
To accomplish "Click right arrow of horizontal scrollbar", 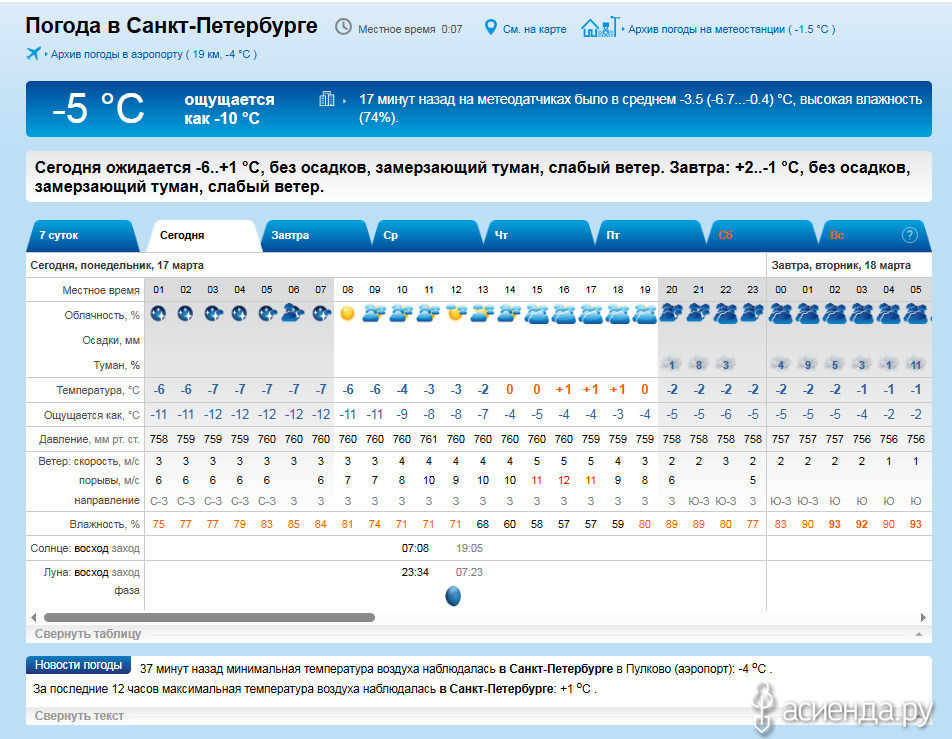I will point(923,618).
